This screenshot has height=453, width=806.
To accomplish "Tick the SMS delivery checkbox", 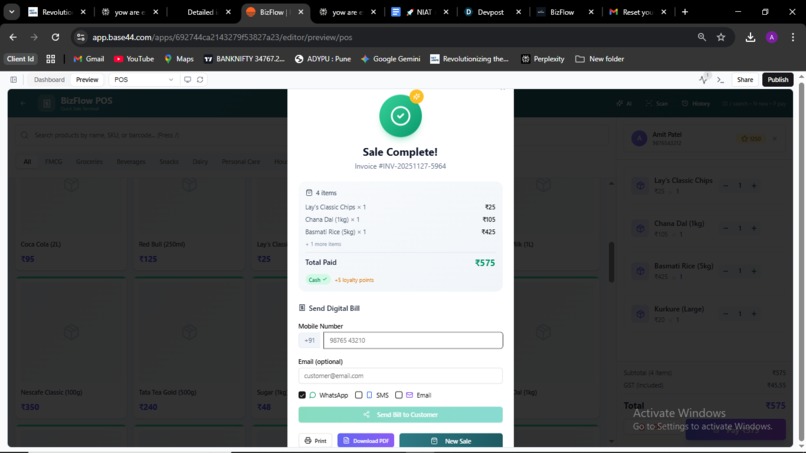I will (359, 395).
